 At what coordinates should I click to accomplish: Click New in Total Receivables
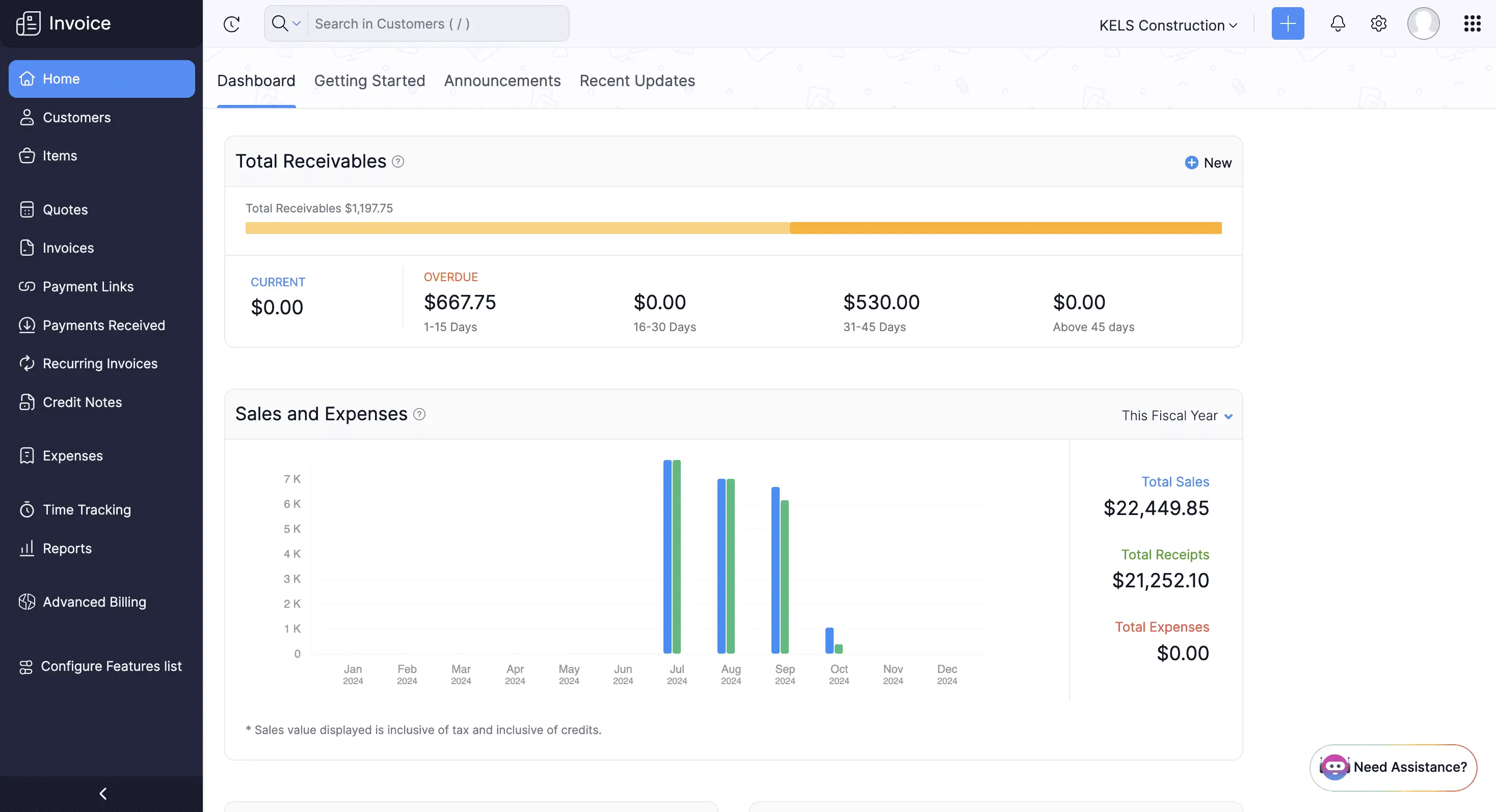1209,163
